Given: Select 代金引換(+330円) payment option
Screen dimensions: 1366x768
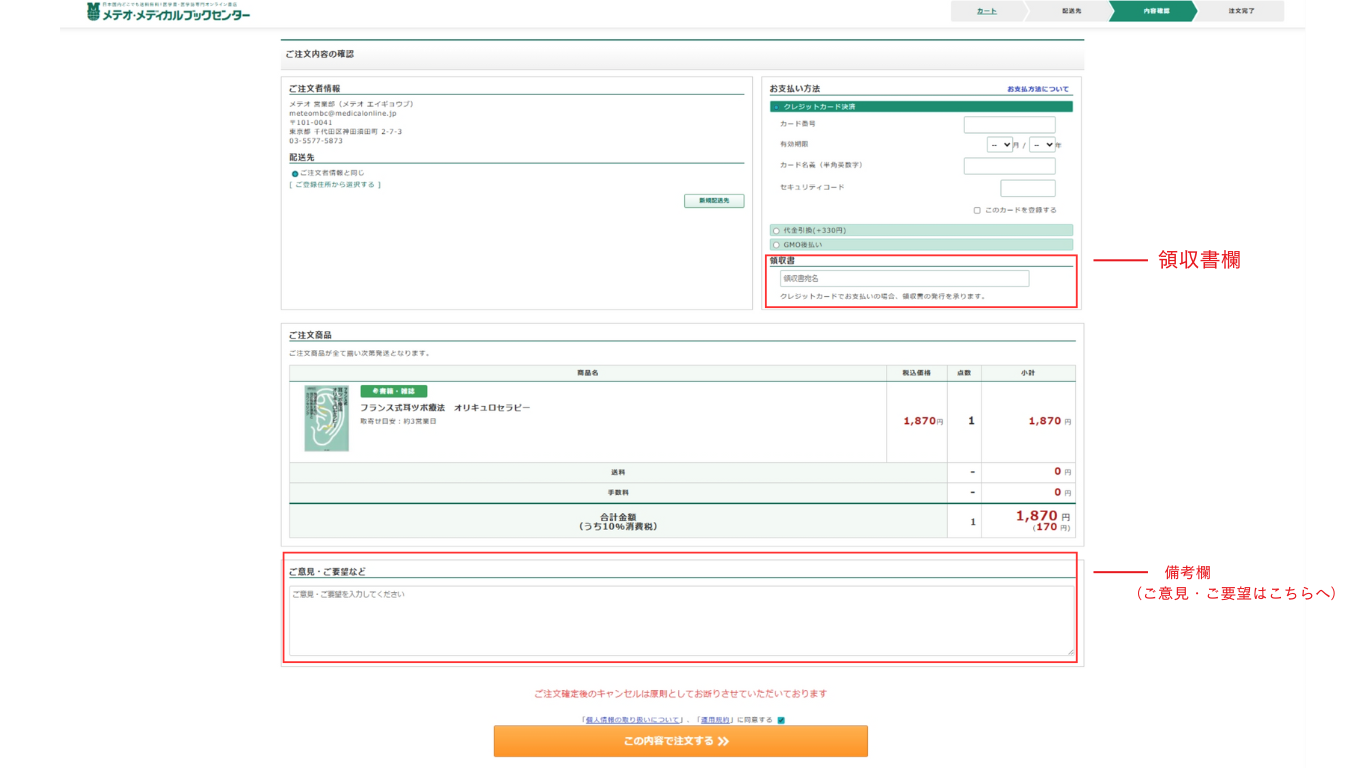Looking at the screenshot, I should [776, 231].
